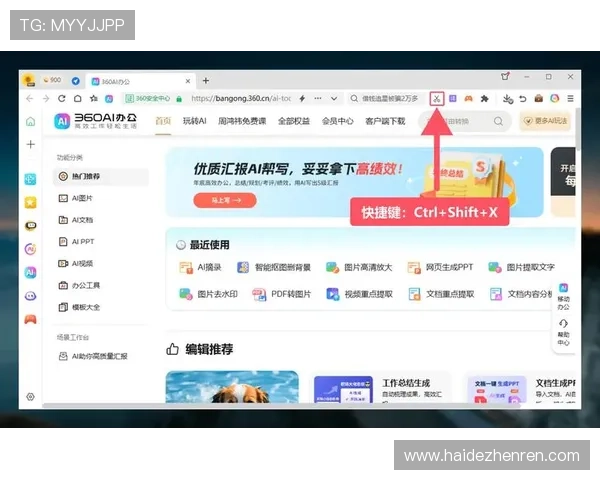
Task: Click the 马上写 banner button
Action: coord(225,200)
